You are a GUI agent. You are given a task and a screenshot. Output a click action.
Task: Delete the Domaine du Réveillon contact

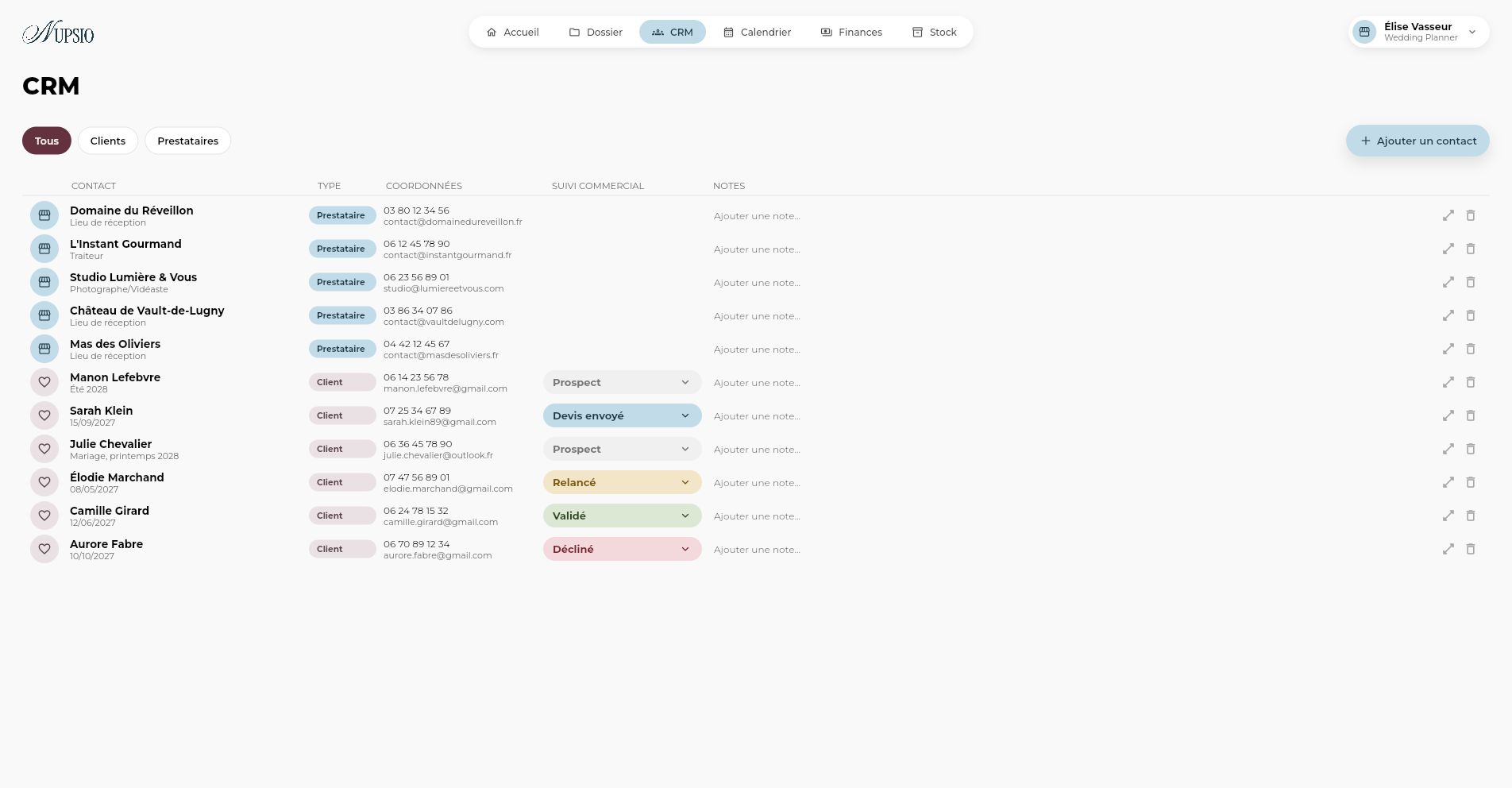coord(1471,215)
